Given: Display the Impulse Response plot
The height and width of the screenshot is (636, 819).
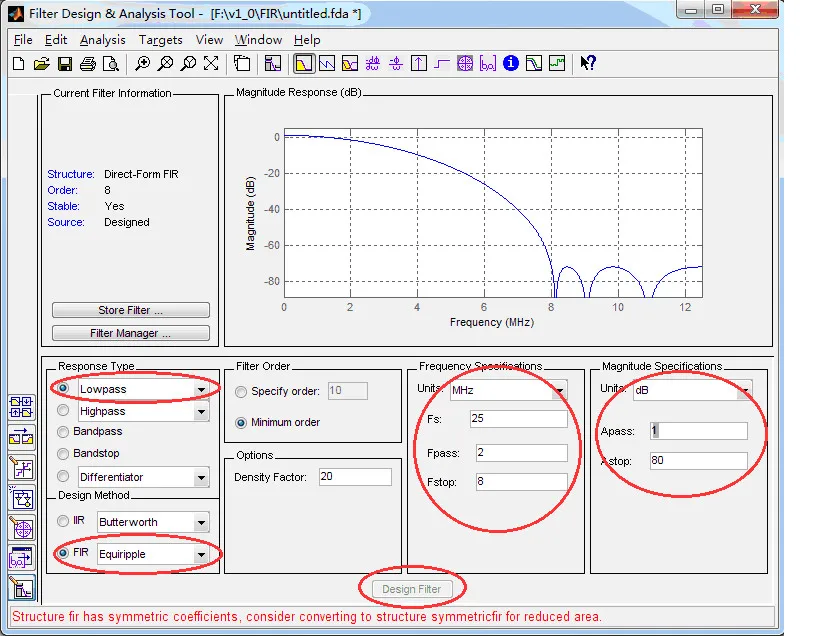Looking at the screenshot, I should (x=419, y=64).
